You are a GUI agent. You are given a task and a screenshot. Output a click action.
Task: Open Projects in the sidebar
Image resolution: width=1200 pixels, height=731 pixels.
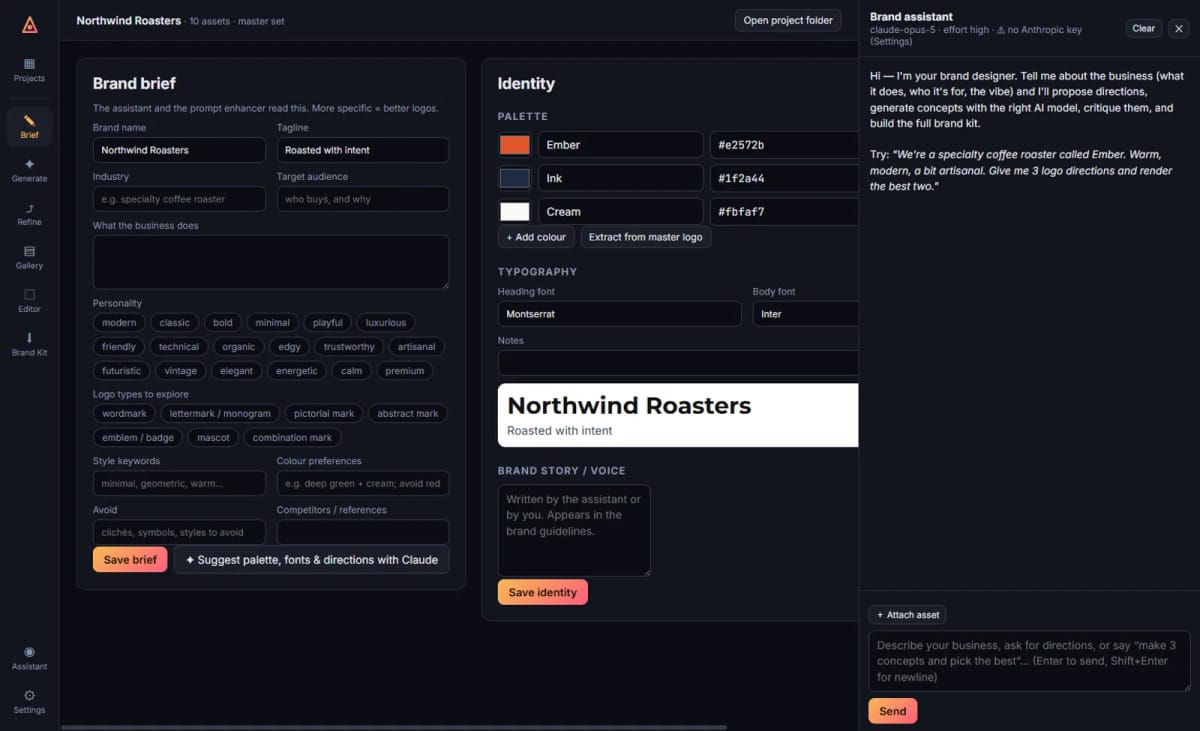click(x=29, y=70)
